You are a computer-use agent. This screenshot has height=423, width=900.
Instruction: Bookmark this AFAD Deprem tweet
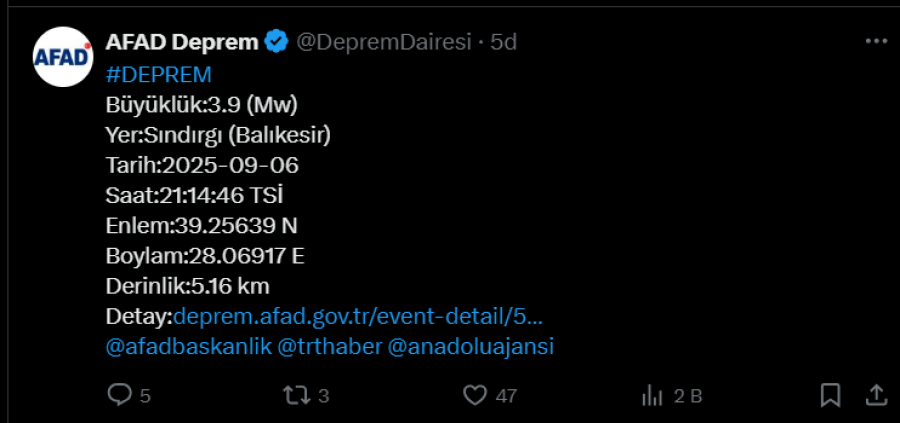831,395
